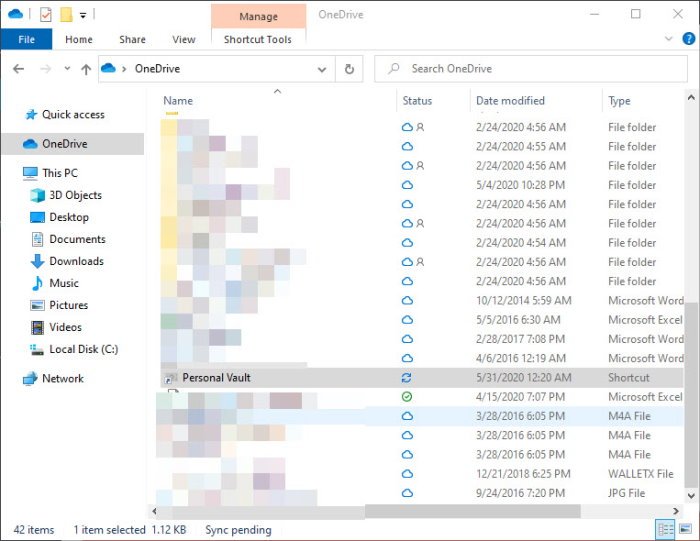Click the Properties checkmark icon in quick access toolbar

click(46, 15)
